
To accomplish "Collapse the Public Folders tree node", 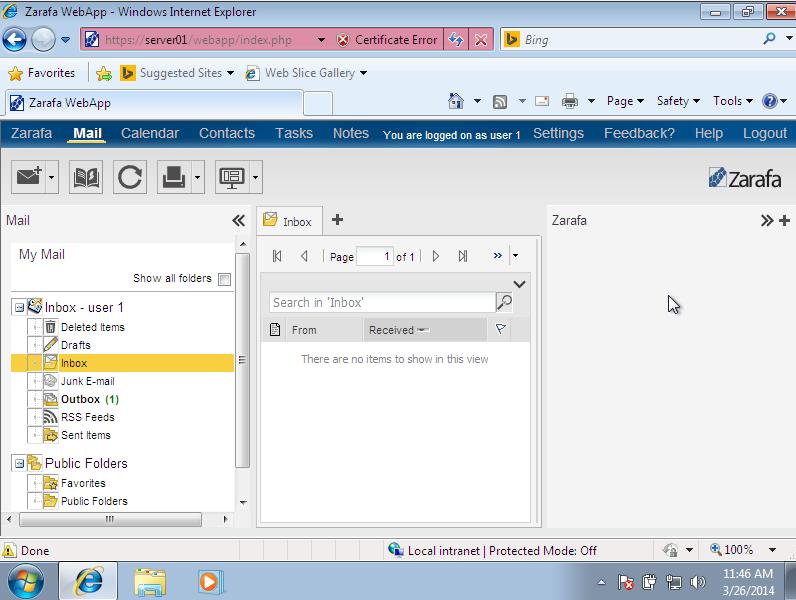I will pyautogui.click(x=19, y=463).
